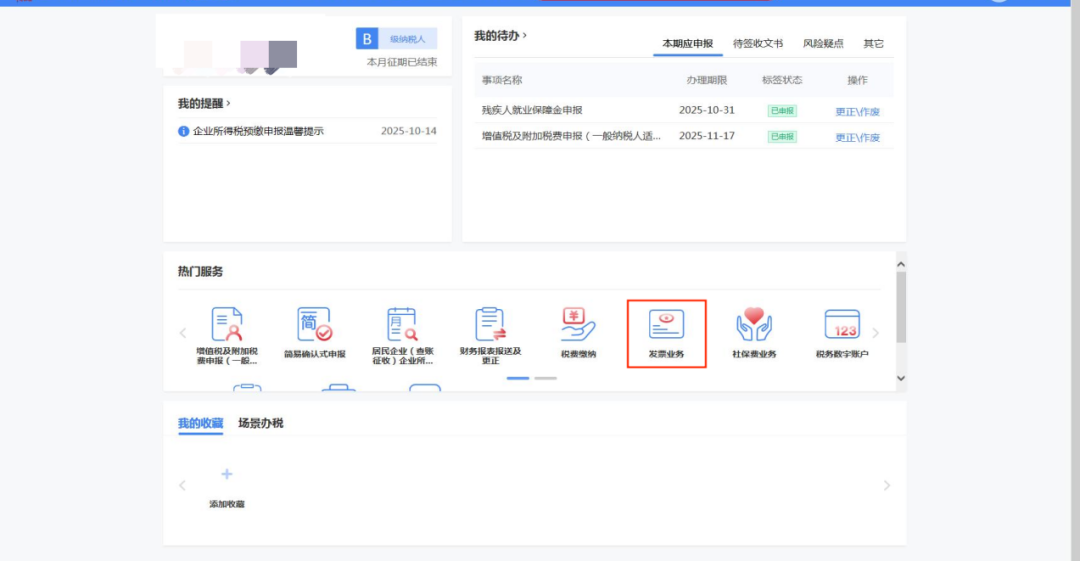
Task: Click the 事项名称 column header
Action: coord(501,80)
